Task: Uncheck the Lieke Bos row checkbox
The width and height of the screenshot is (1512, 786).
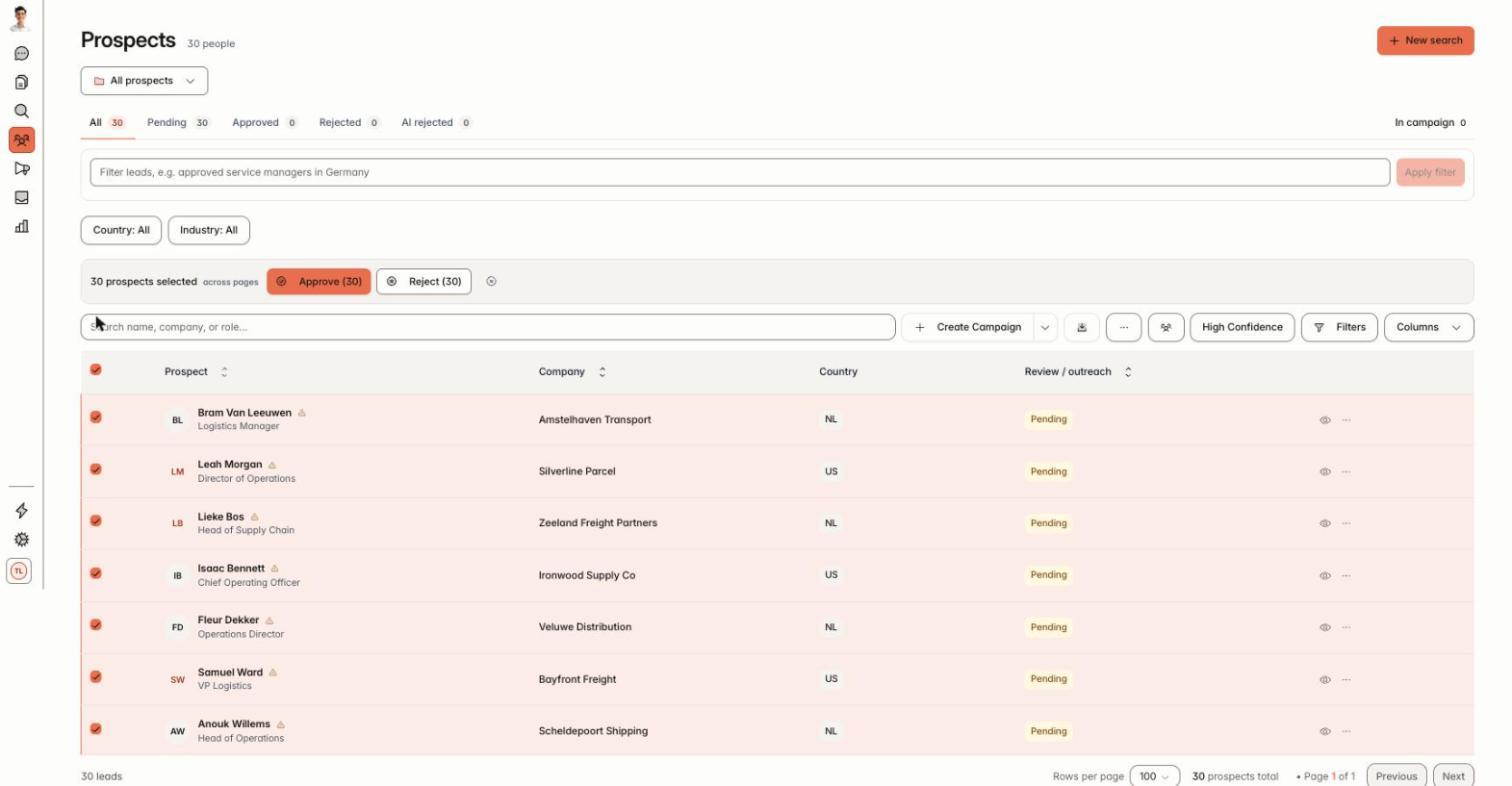Action: (96, 521)
